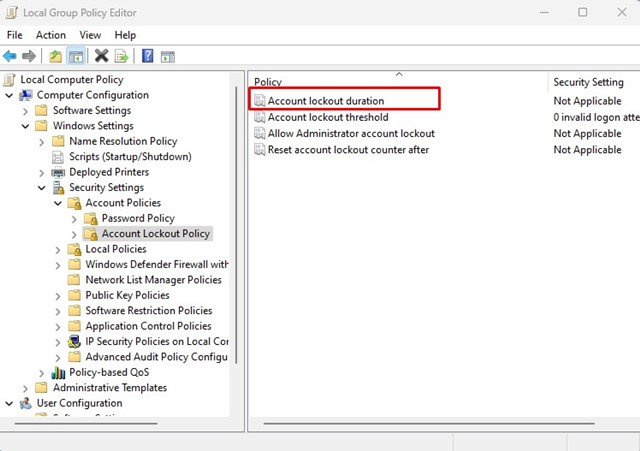The image size is (640, 451).
Task: Expand the Software Settings node
Action: pos(25,111)
